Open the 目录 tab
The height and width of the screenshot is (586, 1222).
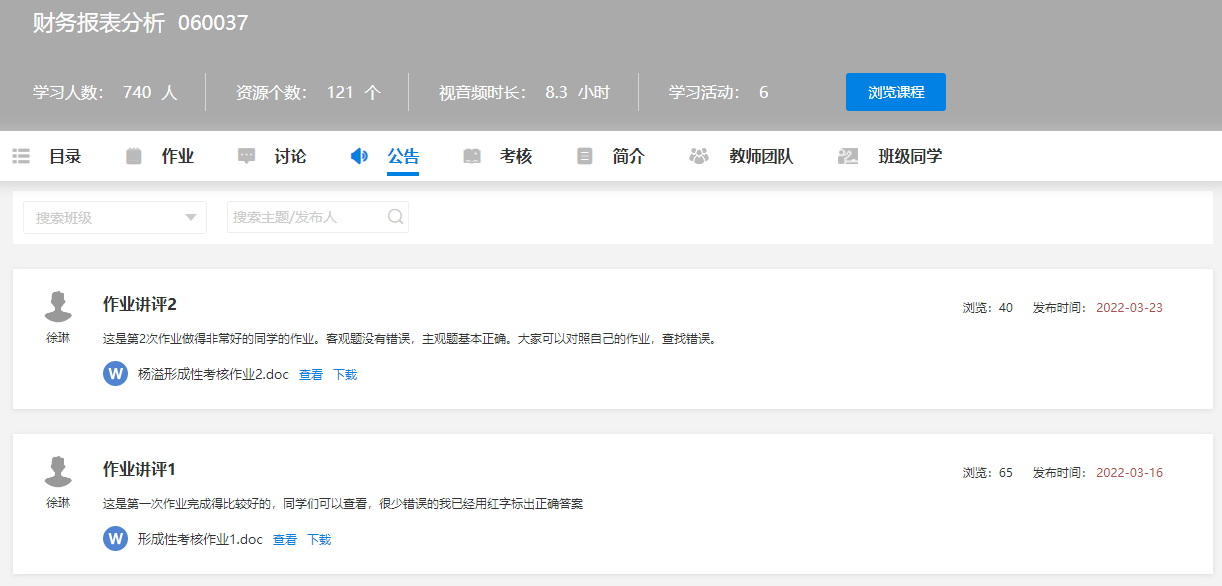65,156
